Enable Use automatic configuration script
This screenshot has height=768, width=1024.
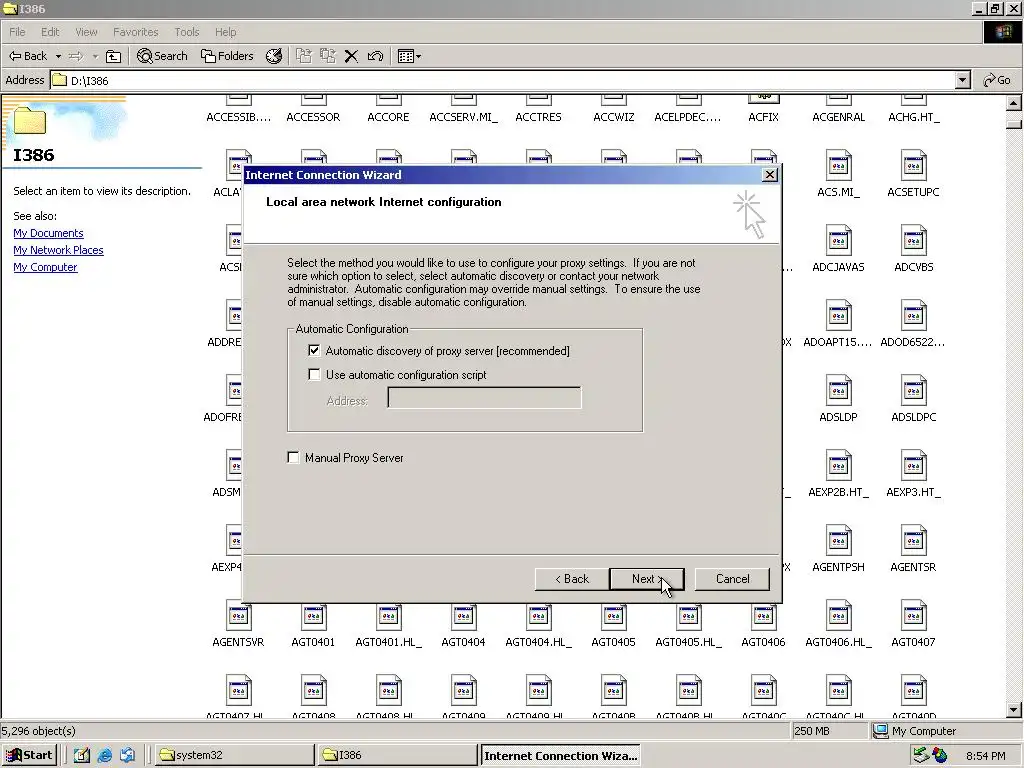tap(314, 375)
